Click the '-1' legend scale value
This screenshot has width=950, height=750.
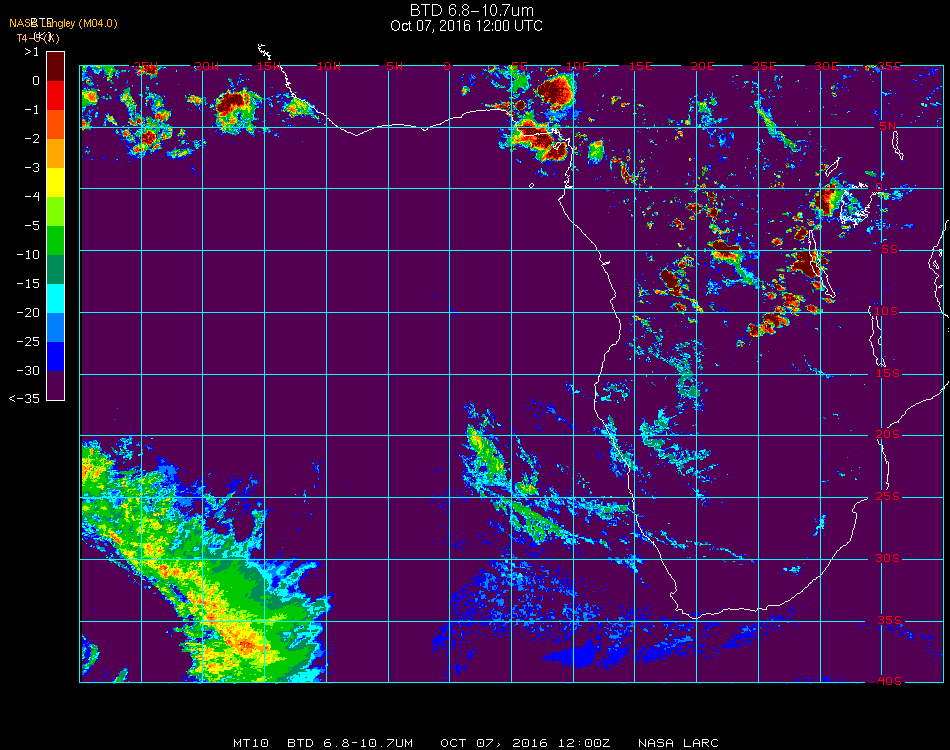[32, 110]
